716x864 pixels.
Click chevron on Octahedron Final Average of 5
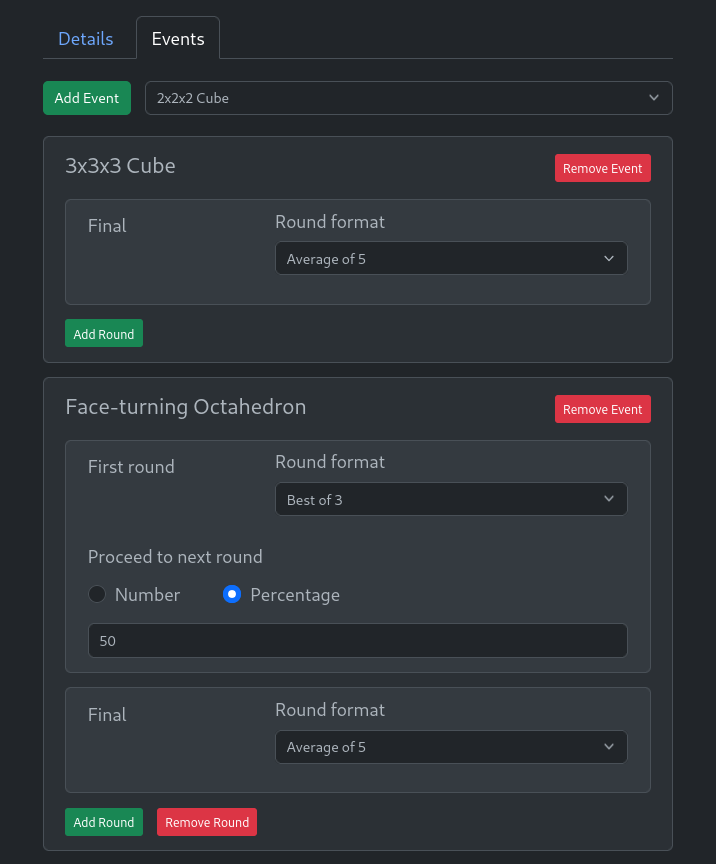[609, 747]
